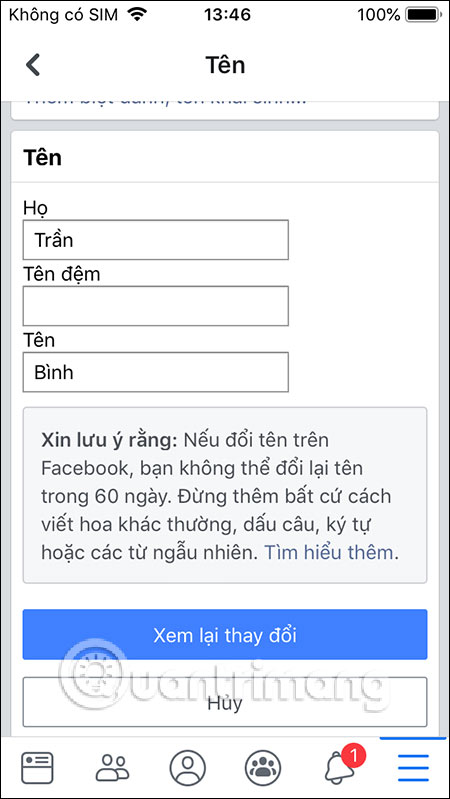Tap the partially hidden nickname link

[166, 101]
